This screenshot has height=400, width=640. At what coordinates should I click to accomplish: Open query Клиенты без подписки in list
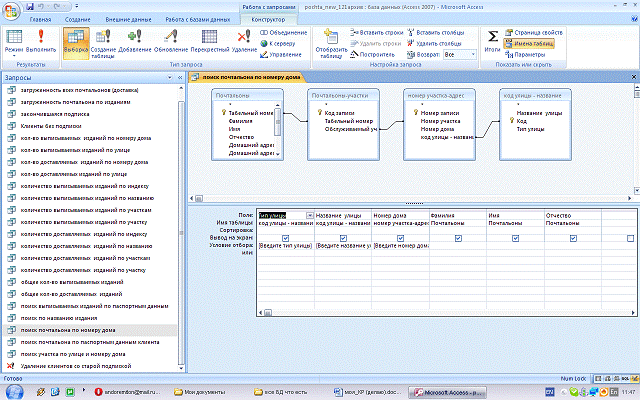(50, 124)
